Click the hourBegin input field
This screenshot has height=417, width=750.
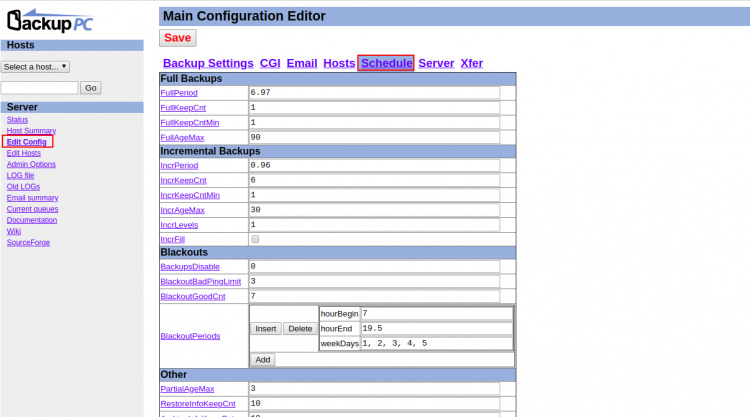click(436, 314)
